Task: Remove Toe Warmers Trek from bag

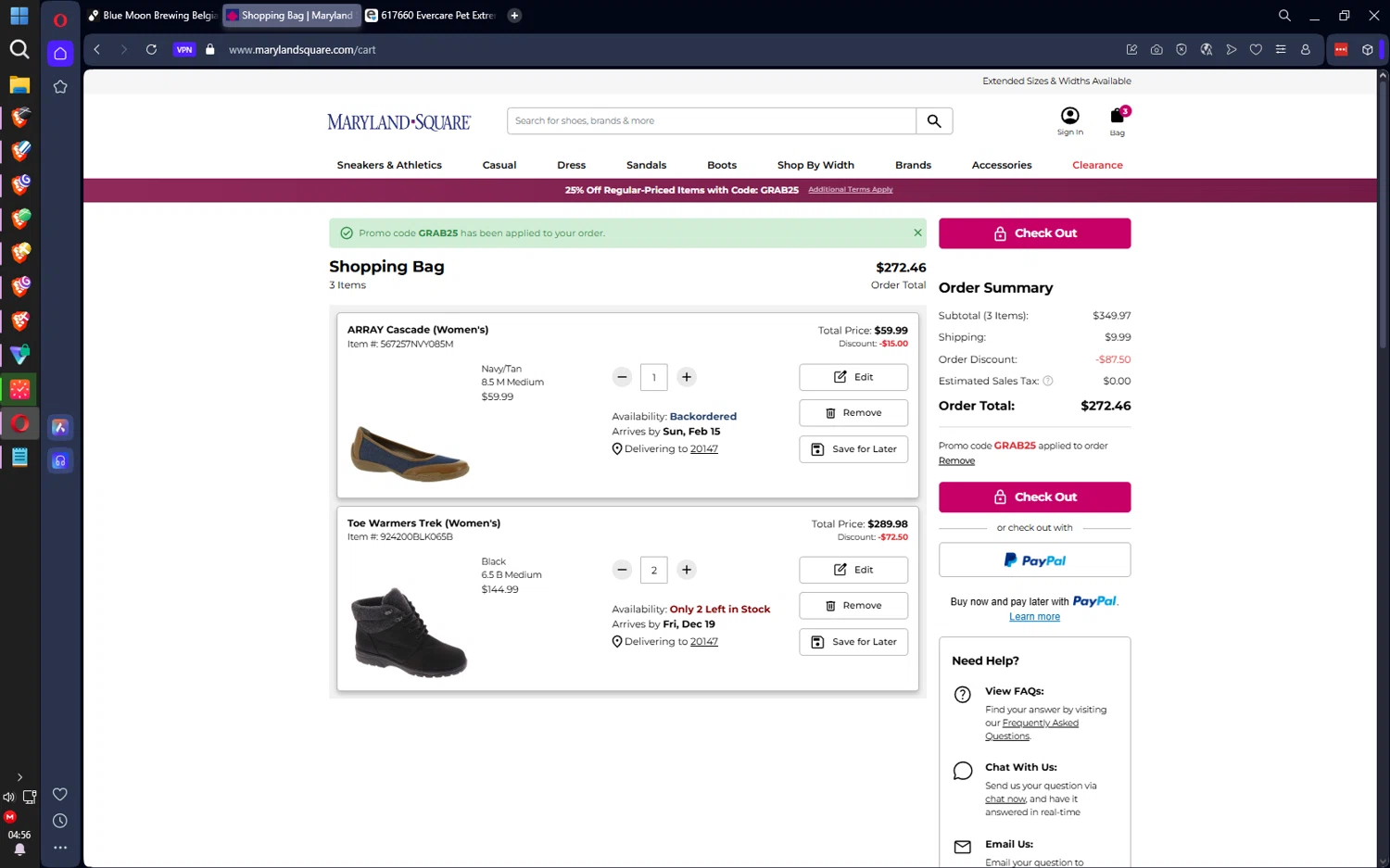Action: pos(853,606)
